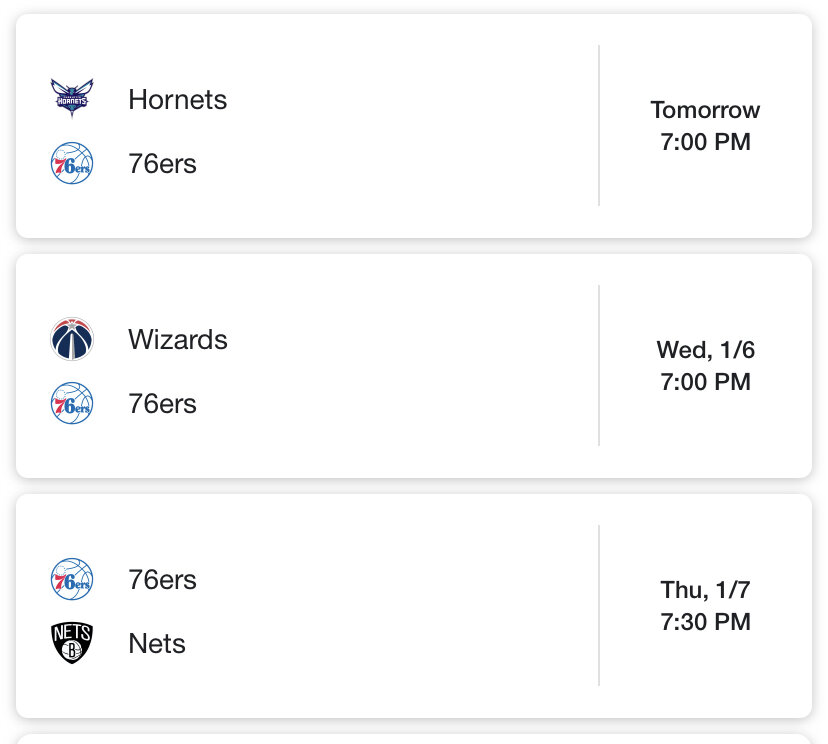Click the Washington Wizards team logo
The height and width of the screenshot is (744, 828).
pyautogui.click(x=72, y=339)
